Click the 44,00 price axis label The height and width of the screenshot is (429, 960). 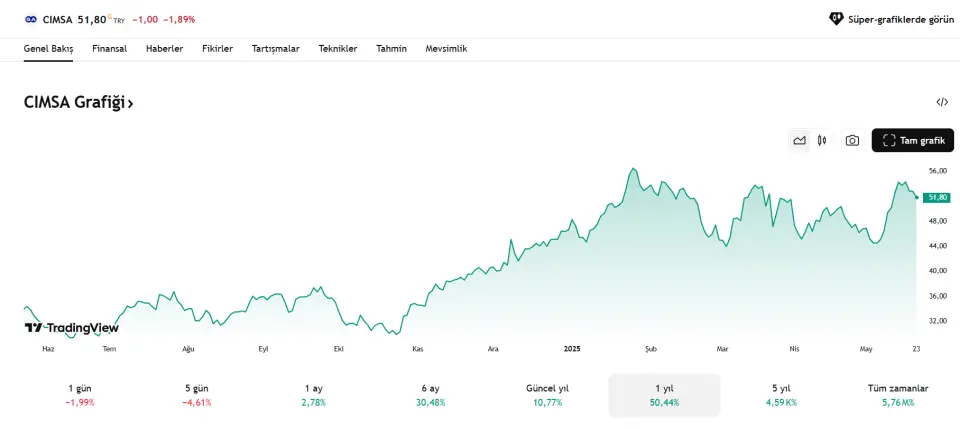[x=937, y=246]
